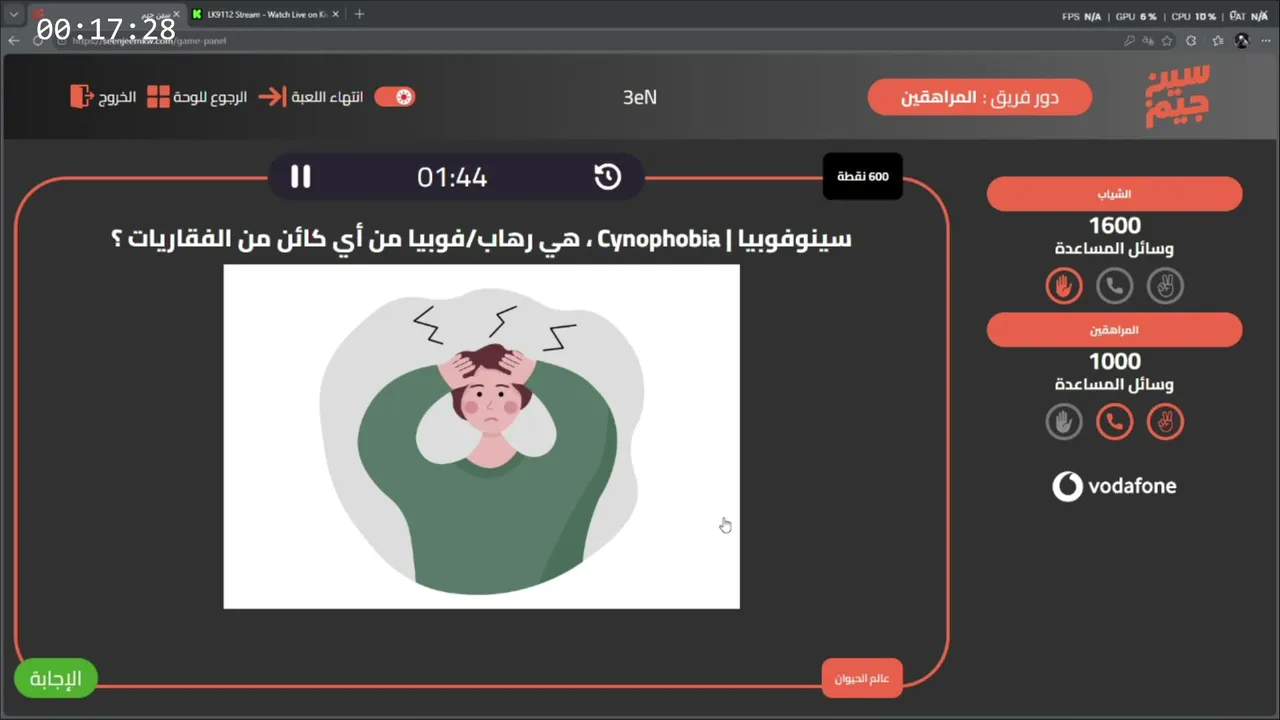Click the الخروج exit button
Viewport: 1280px width, 720px height.
(x=103, y=97)
